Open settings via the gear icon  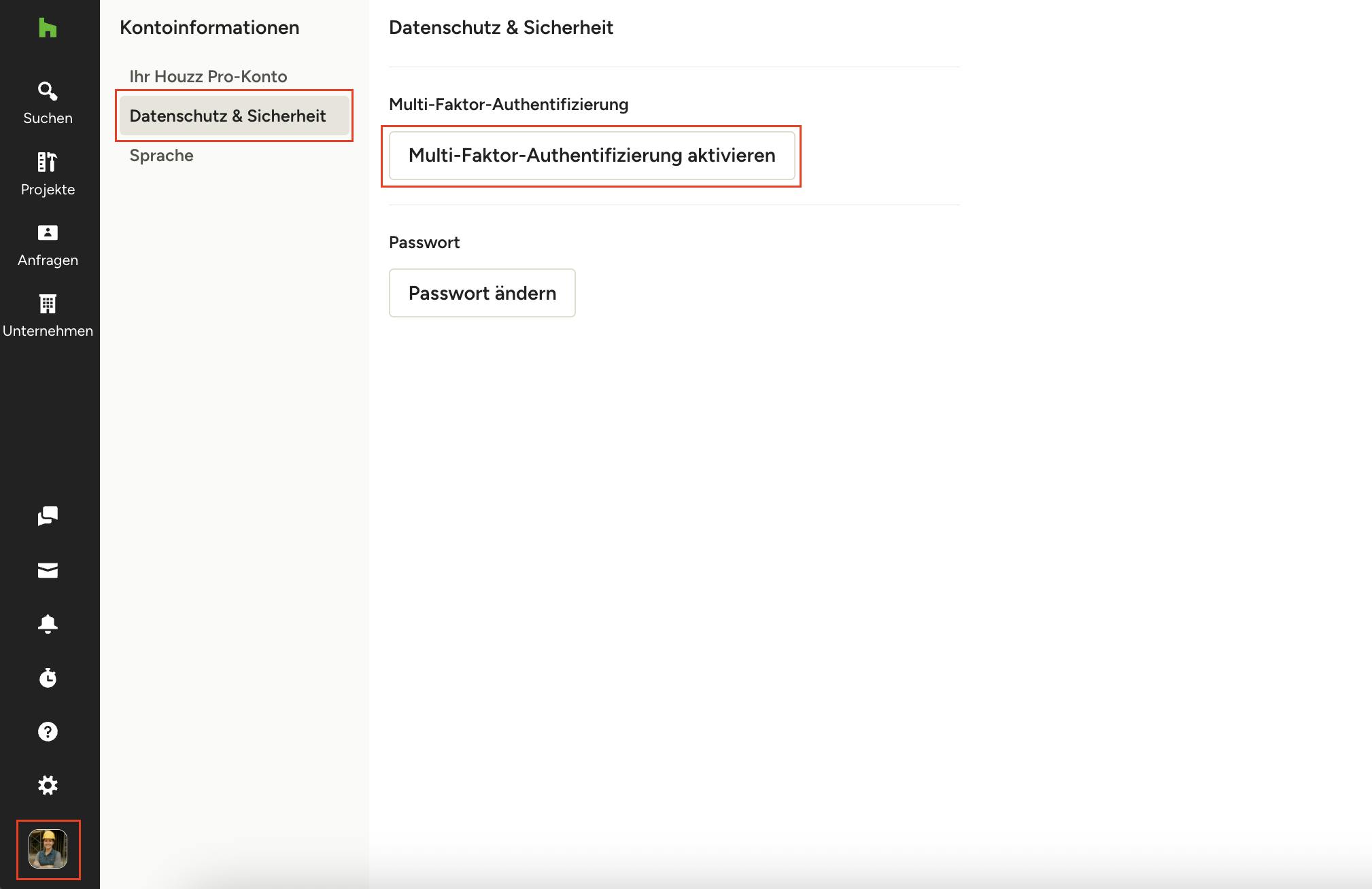(47, 785)
